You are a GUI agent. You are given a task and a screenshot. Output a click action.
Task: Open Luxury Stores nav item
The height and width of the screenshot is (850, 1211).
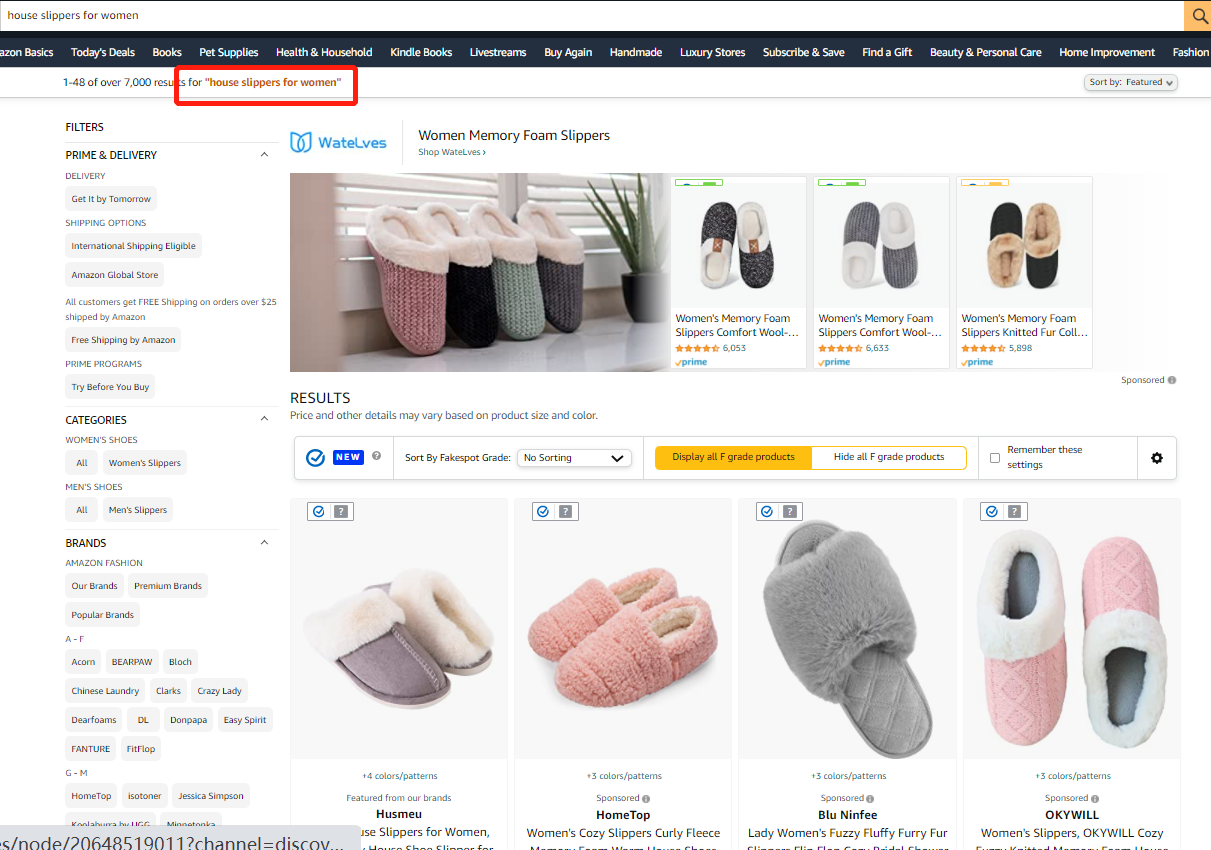pos(713,52)
